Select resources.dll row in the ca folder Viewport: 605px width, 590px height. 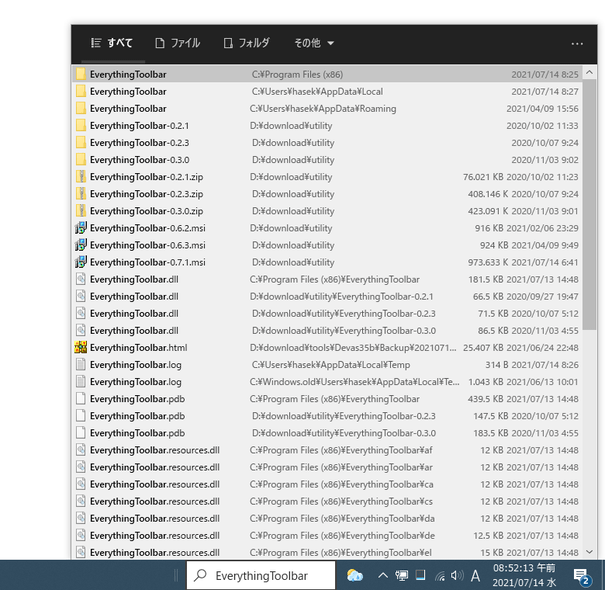[x=327, y=484]
